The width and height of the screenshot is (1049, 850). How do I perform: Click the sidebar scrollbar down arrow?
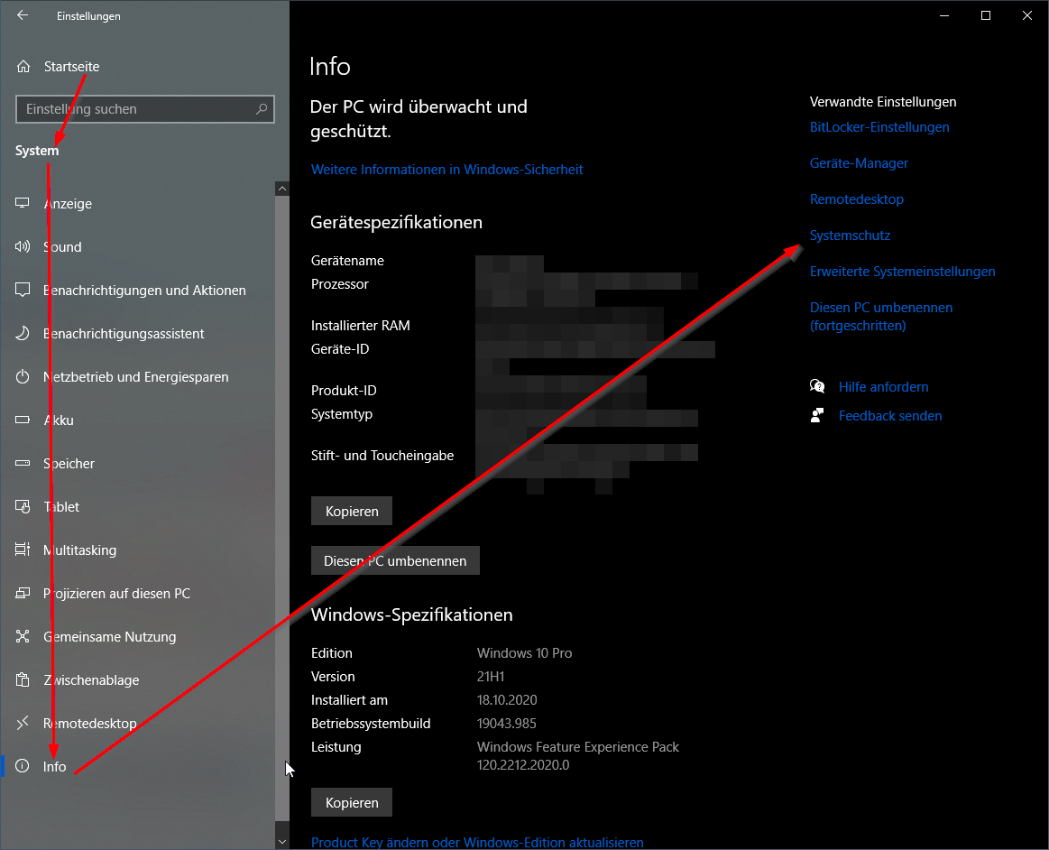(x=282, y=842)
